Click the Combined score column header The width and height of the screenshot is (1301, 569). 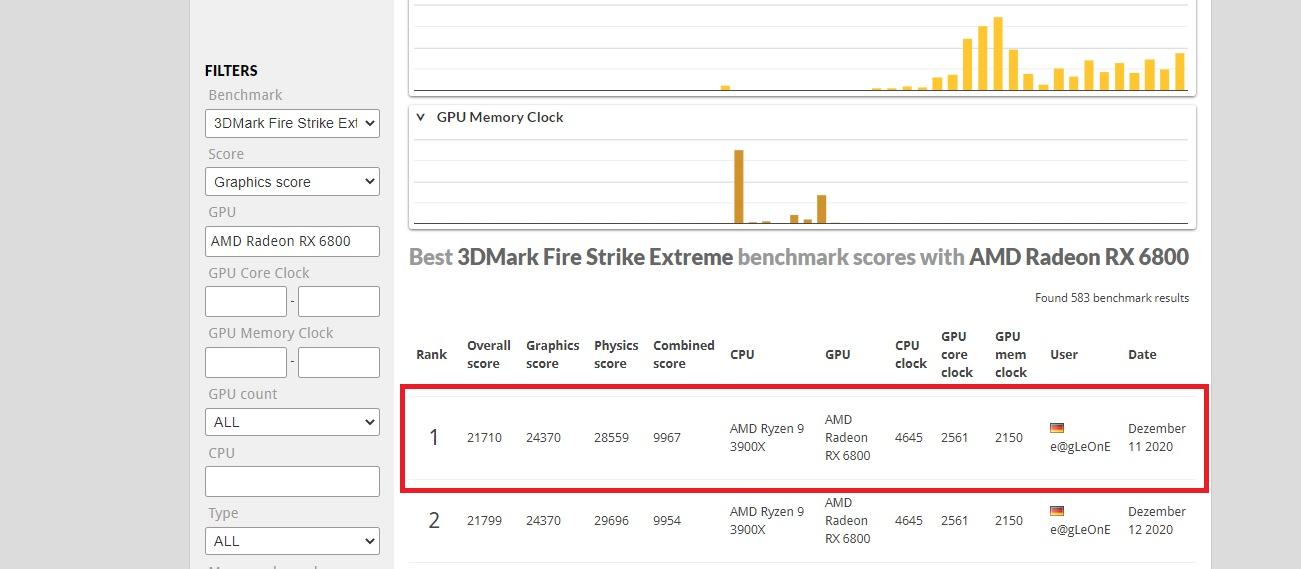point(684,354)
